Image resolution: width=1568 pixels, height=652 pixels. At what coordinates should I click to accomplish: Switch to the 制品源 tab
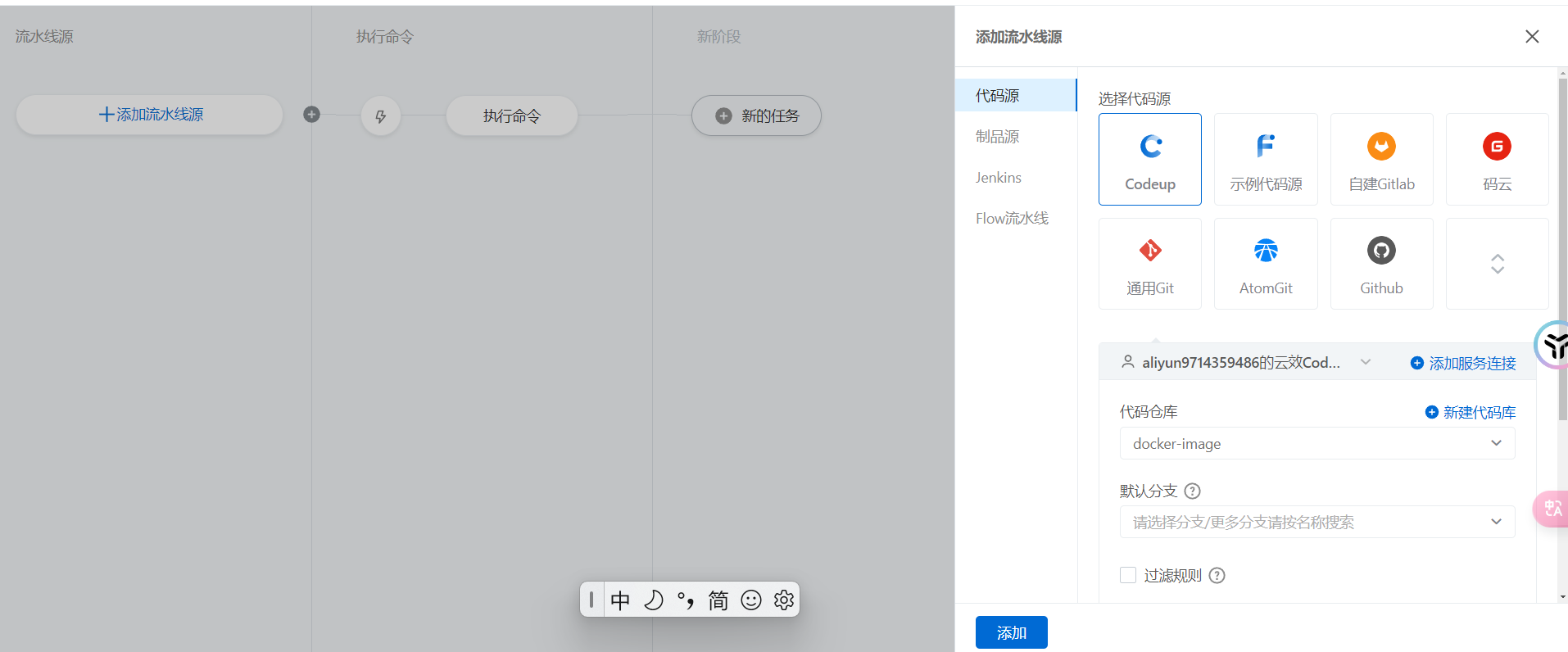click(x=997, y=137)
